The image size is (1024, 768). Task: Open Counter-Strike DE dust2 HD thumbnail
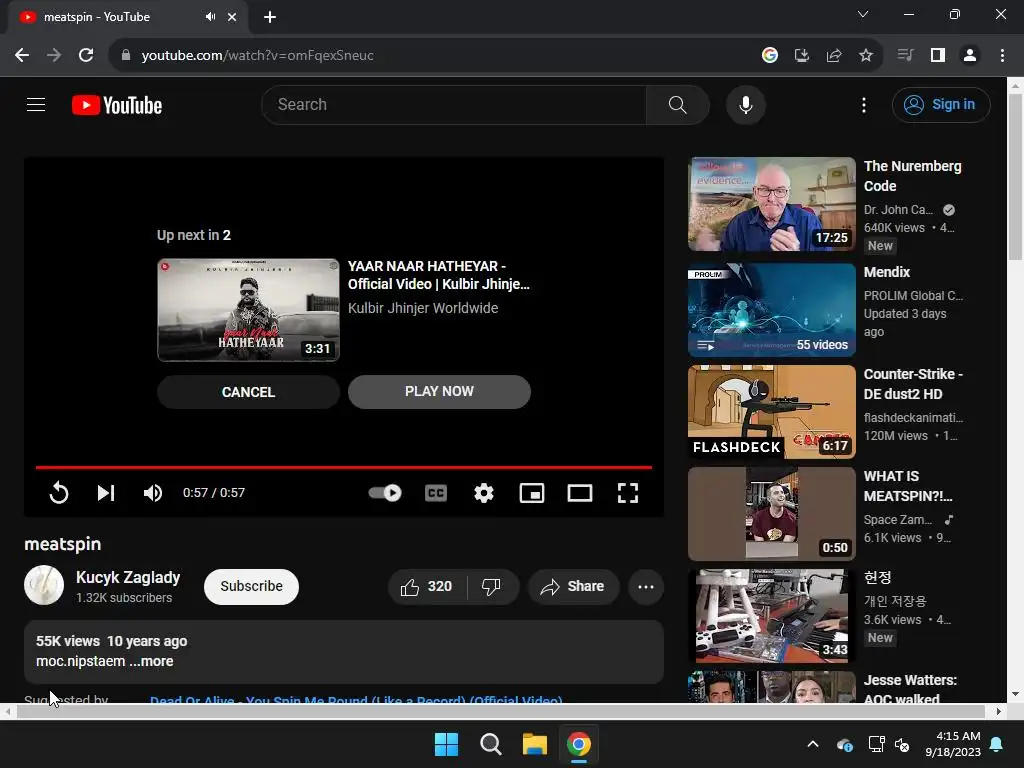point(771,411)
